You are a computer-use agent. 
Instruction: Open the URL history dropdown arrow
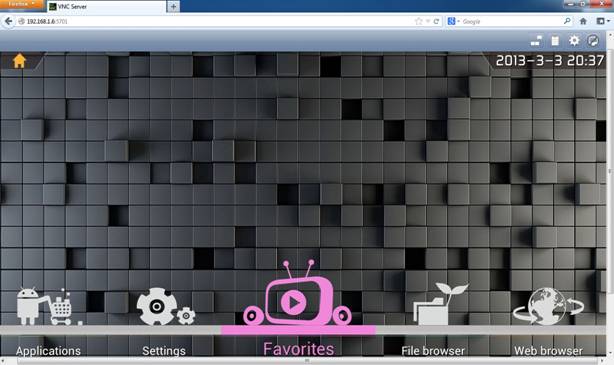point(428,21)
